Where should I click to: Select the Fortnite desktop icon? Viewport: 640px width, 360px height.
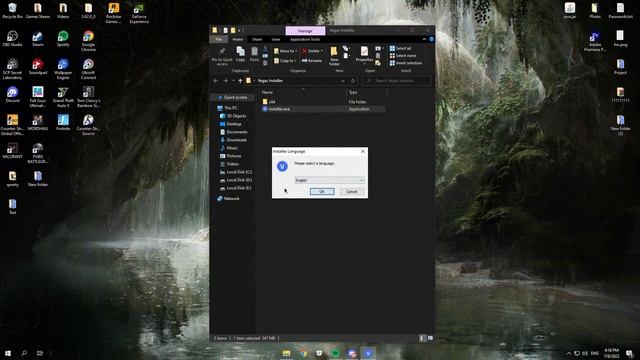coord(63,122)
